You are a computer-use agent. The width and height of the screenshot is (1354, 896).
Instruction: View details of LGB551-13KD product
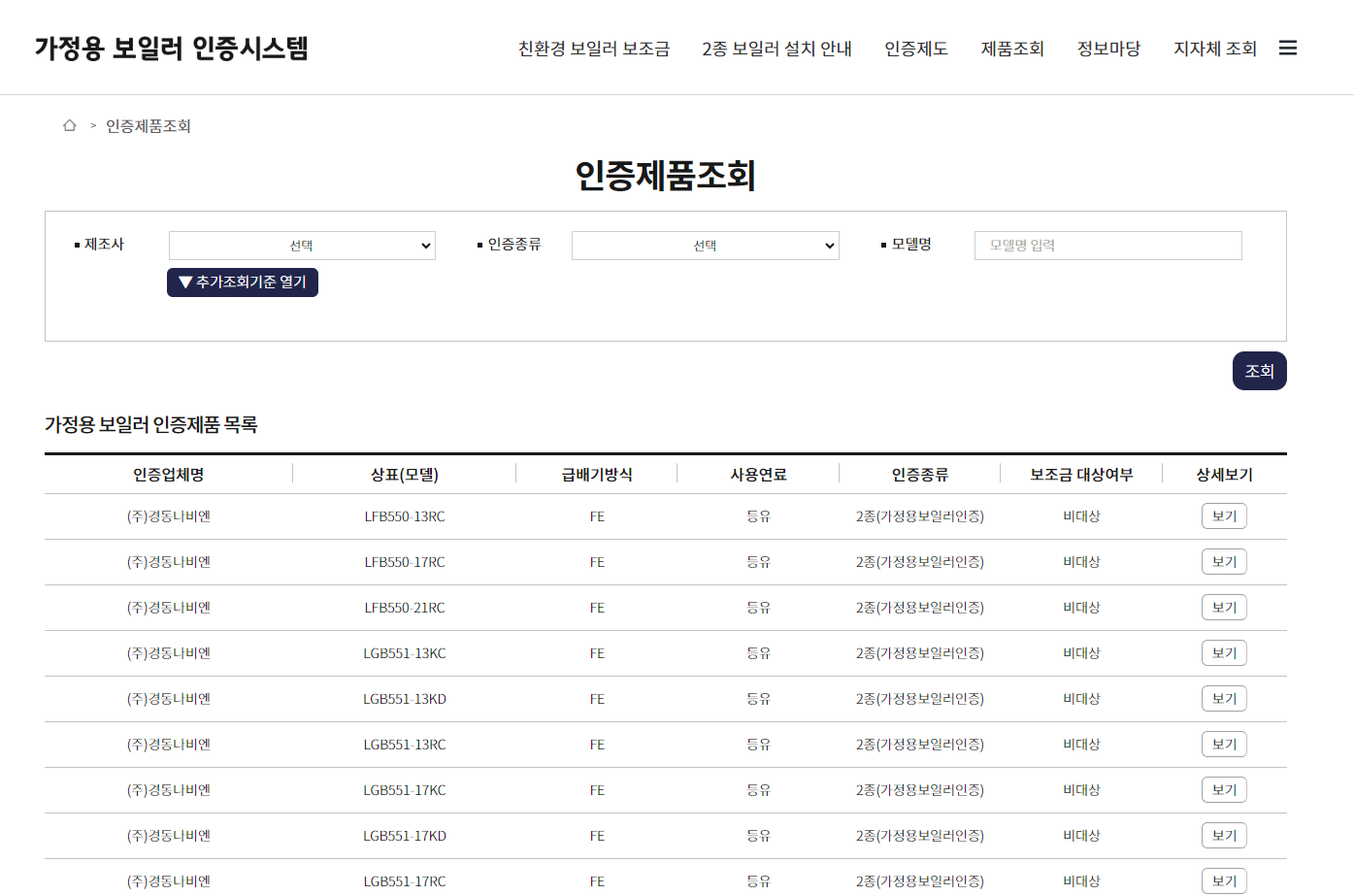tap(1224, 698)
